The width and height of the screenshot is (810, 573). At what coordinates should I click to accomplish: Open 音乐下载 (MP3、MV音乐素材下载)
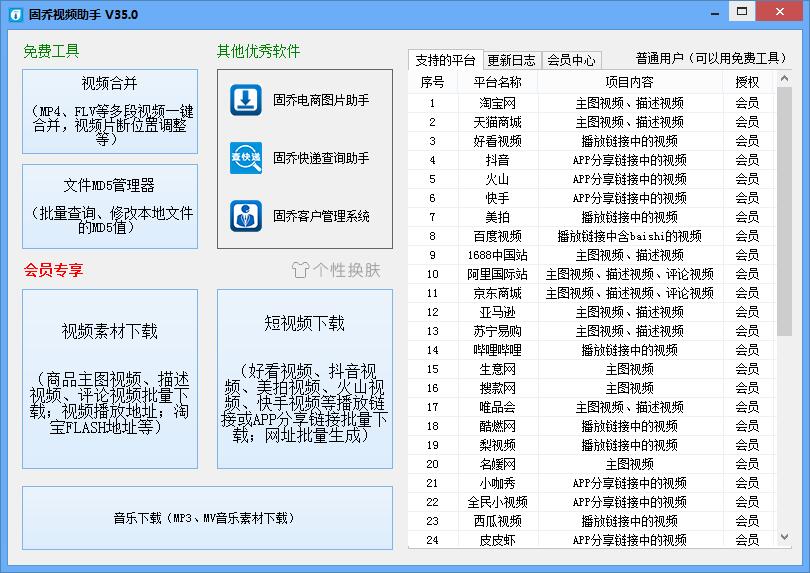[x=207, y=518]
